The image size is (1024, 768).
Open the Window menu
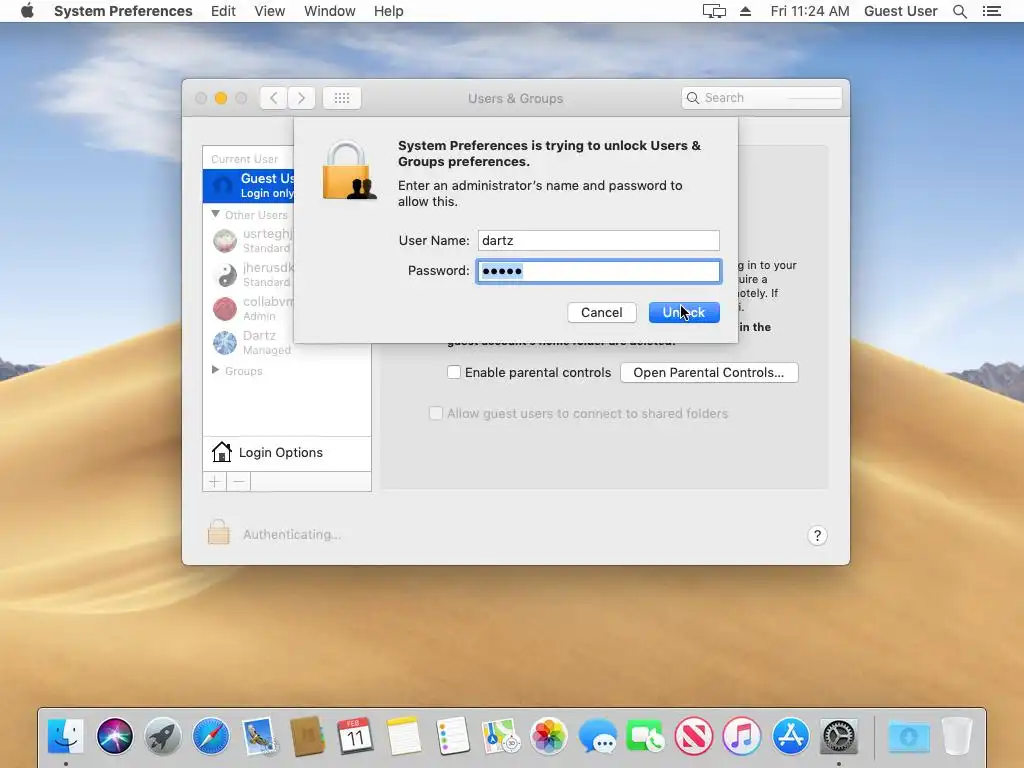[x=329, y=11]
